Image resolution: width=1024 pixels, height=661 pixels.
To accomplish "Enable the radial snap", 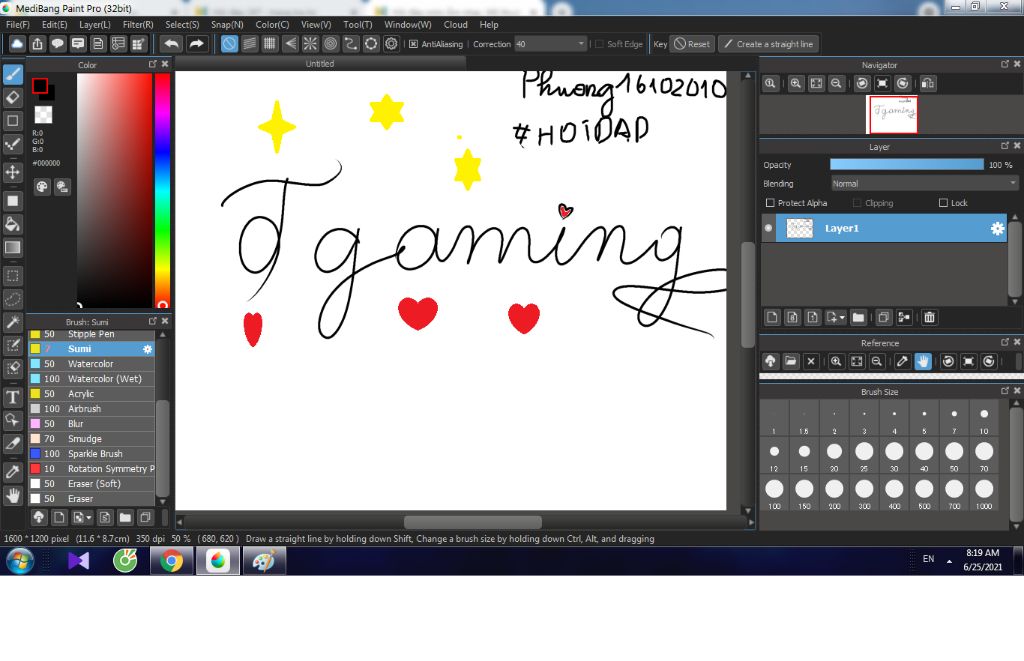I will 310,44.
